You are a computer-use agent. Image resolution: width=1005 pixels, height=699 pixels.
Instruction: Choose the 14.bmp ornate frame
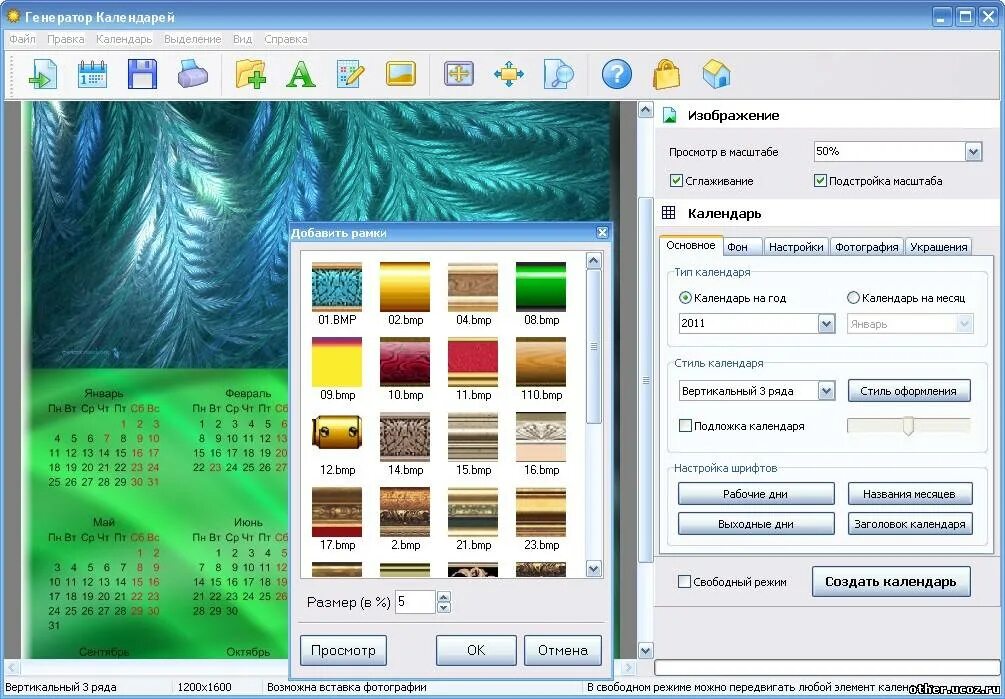point(405,437)
